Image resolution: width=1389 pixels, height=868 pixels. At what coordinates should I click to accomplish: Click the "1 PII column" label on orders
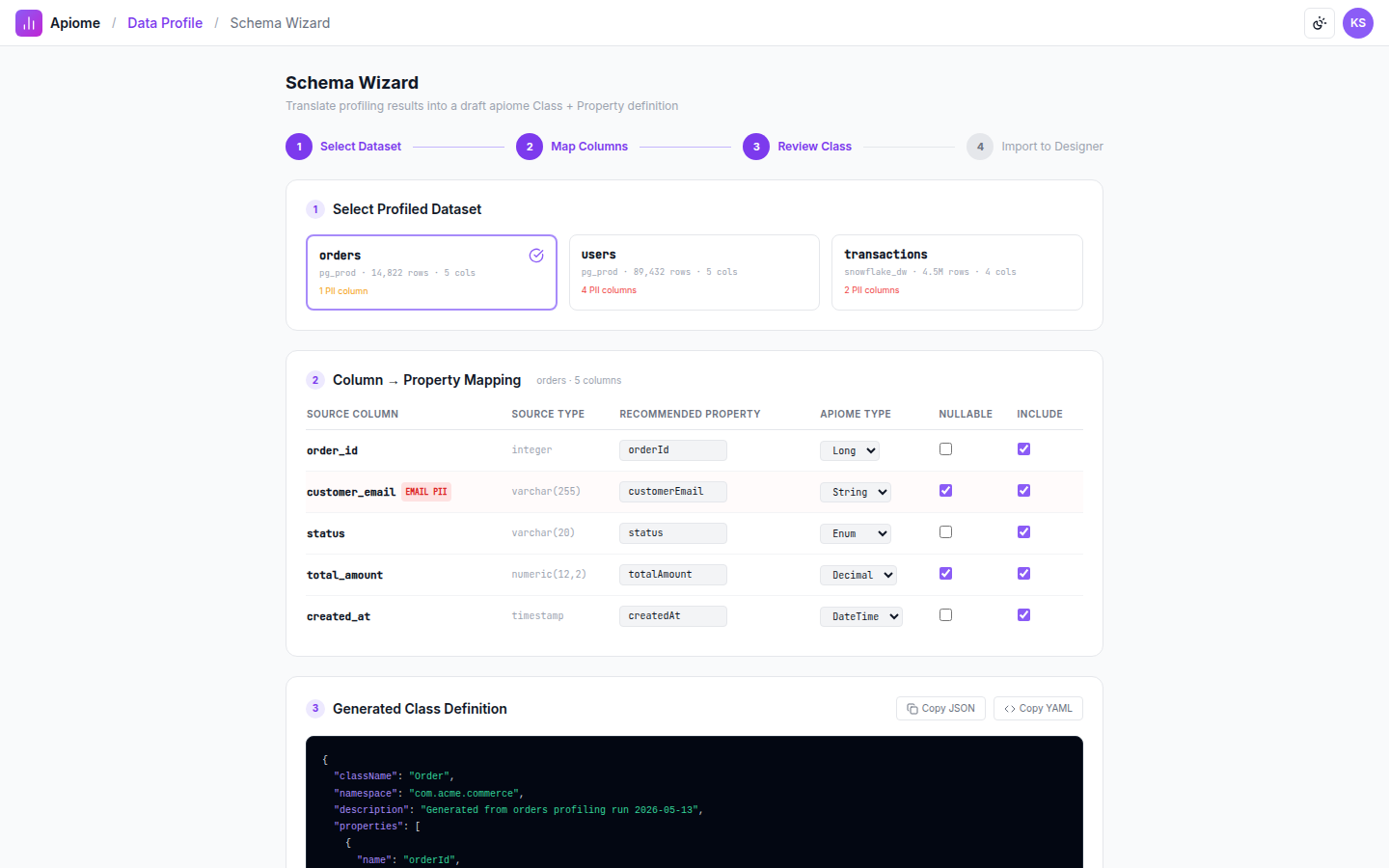(x=343, y=291)
